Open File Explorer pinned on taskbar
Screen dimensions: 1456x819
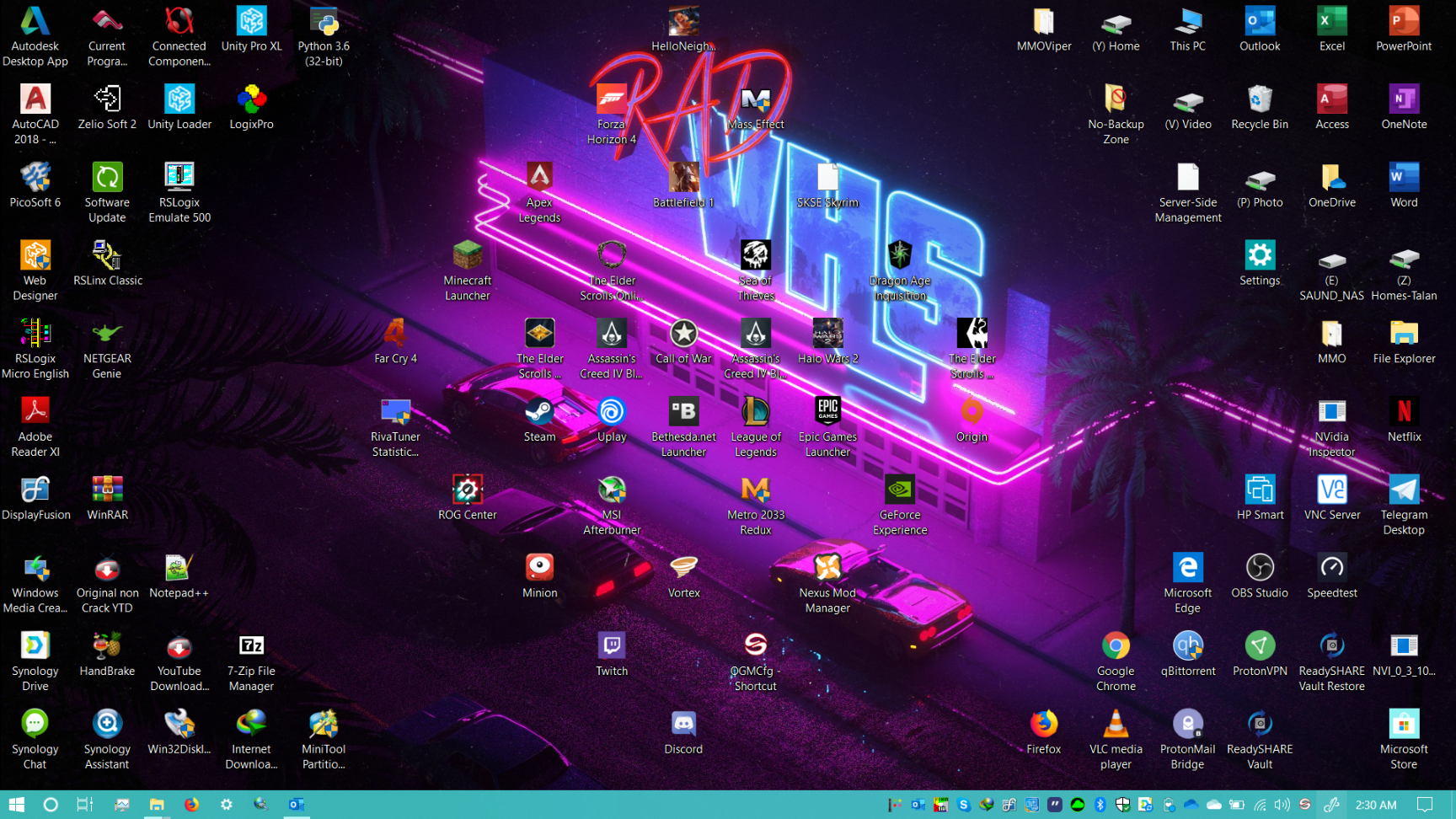pyautogui.click(x=157, y=805)
